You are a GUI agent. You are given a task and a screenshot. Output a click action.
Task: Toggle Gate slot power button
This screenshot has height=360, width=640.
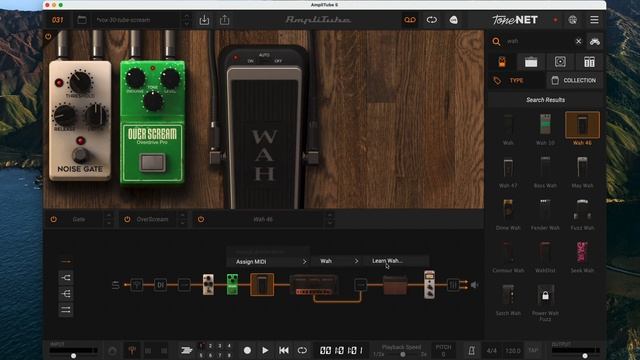tap(53, 219)
